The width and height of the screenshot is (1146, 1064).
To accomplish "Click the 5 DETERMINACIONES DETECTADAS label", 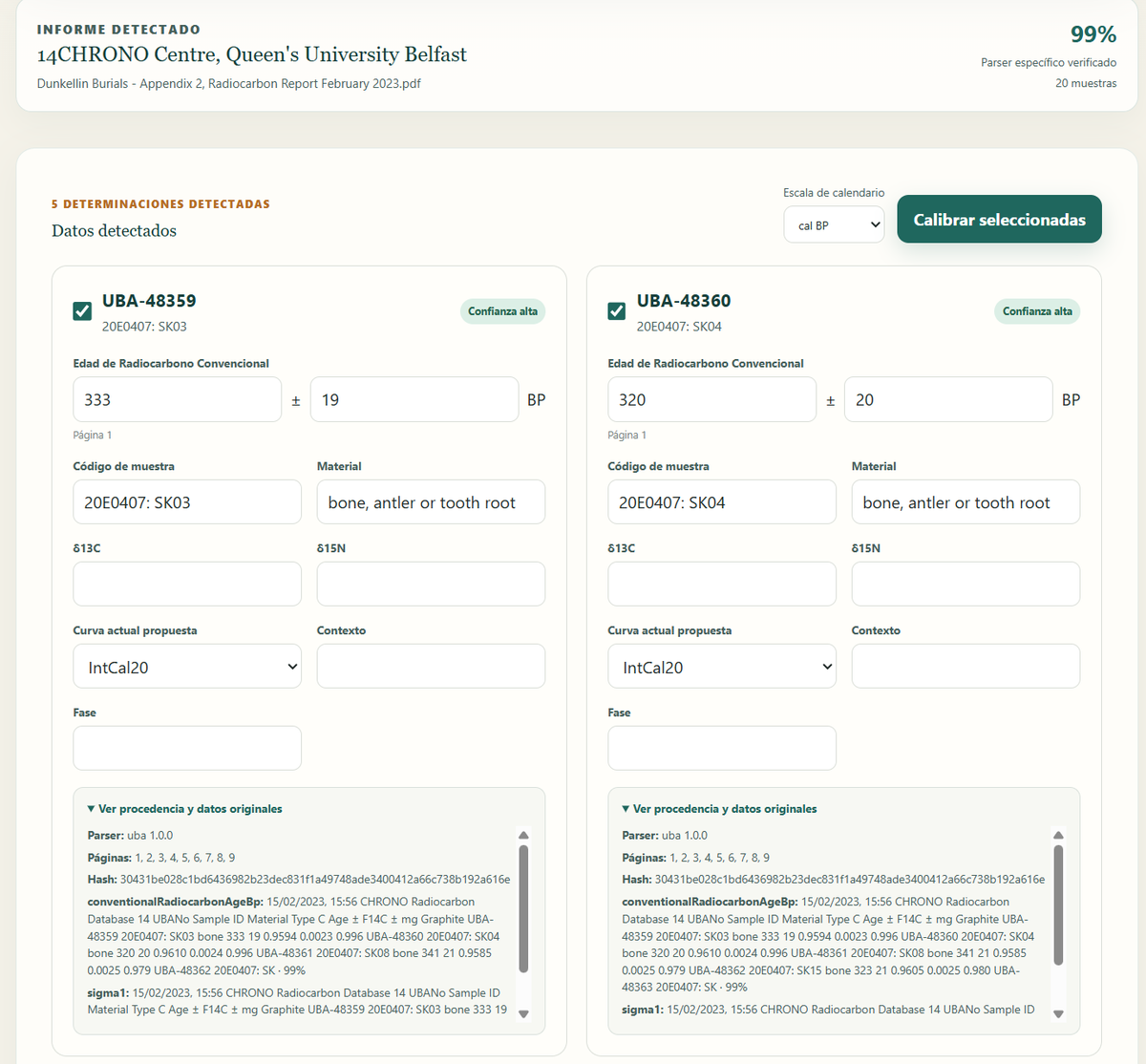I will pyautogui.click(x=160, y=204).
